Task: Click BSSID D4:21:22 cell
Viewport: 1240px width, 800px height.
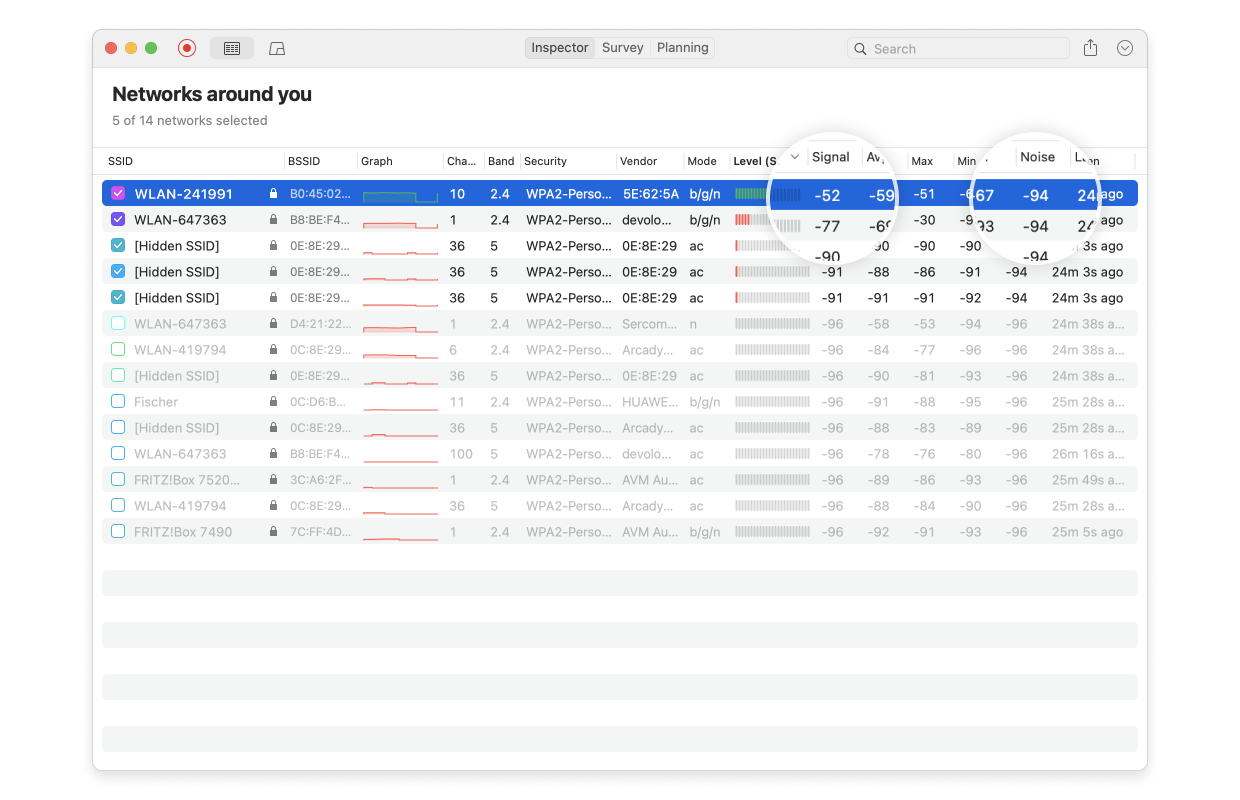Action: click(321, 324)
